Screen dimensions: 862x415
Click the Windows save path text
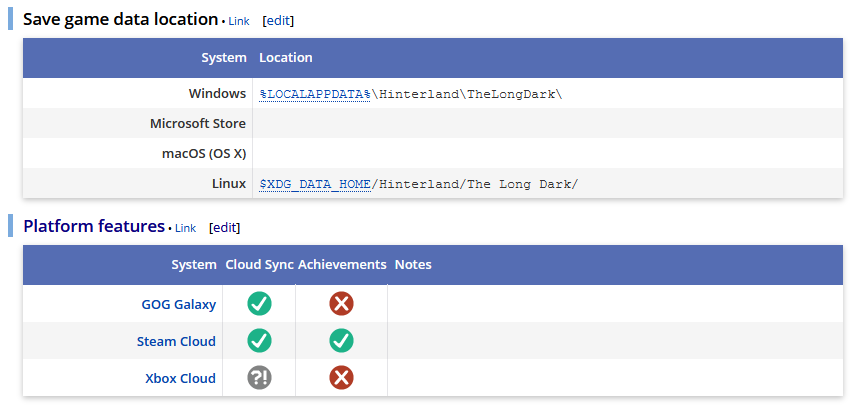pyautogui.click(x=468, y=94)
